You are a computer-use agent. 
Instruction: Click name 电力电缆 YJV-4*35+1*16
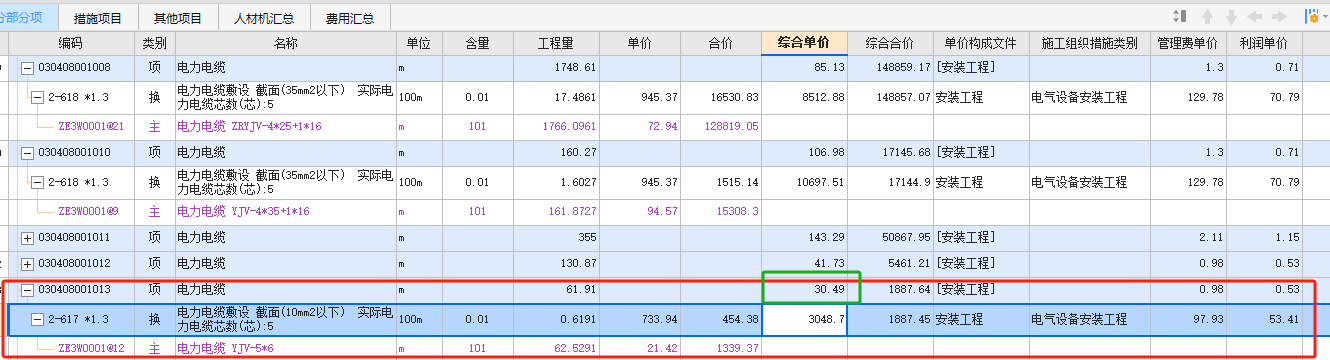pyautogui.click(x=243, y=212)
